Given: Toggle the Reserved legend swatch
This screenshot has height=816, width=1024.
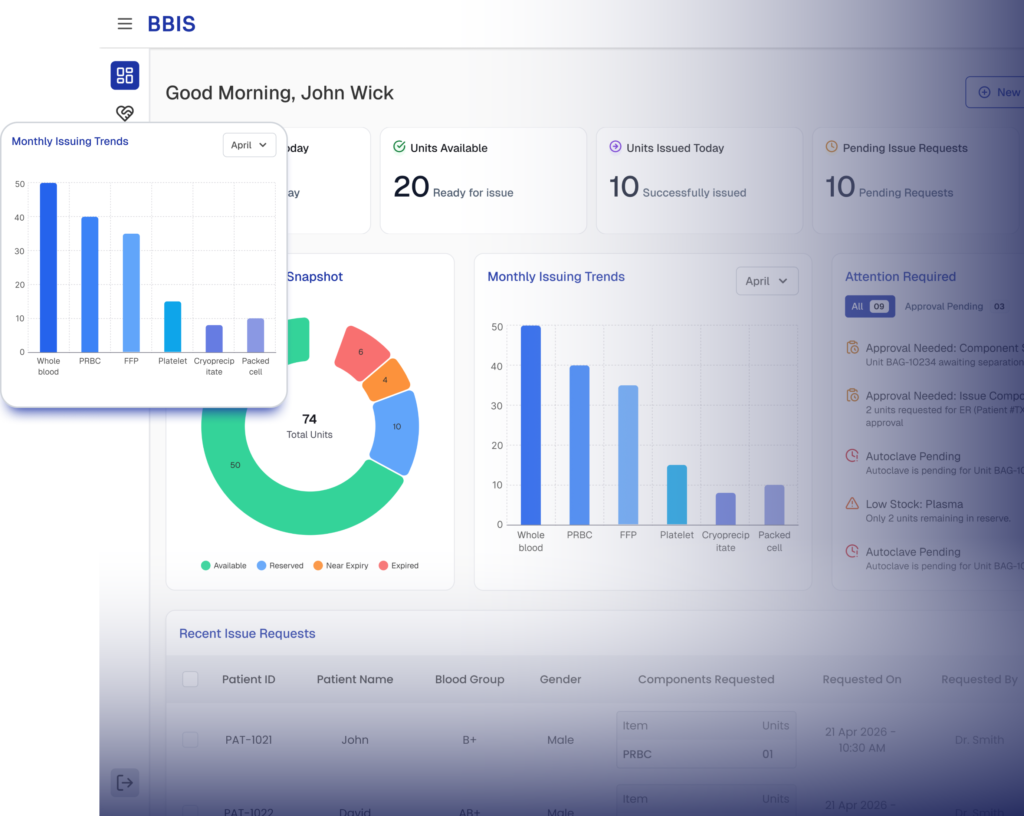Looking at the screenshot, I should pos(261,565).
